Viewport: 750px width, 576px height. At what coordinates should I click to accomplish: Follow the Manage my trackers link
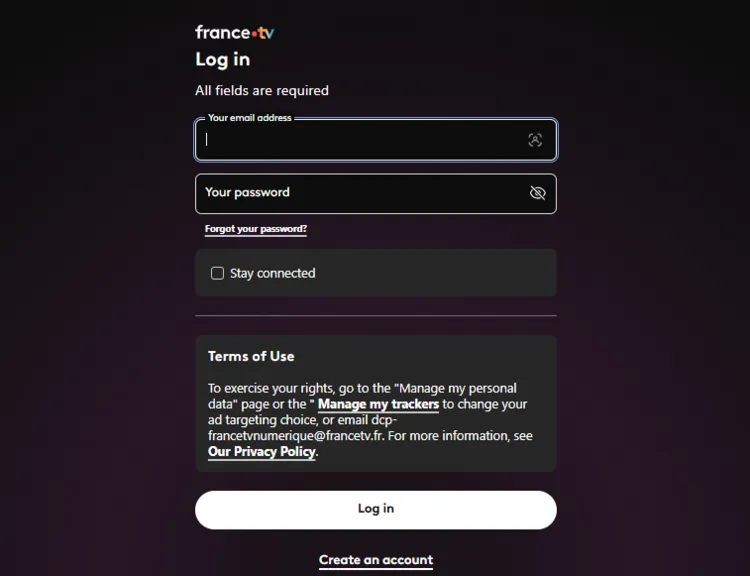tap(378, 404)
